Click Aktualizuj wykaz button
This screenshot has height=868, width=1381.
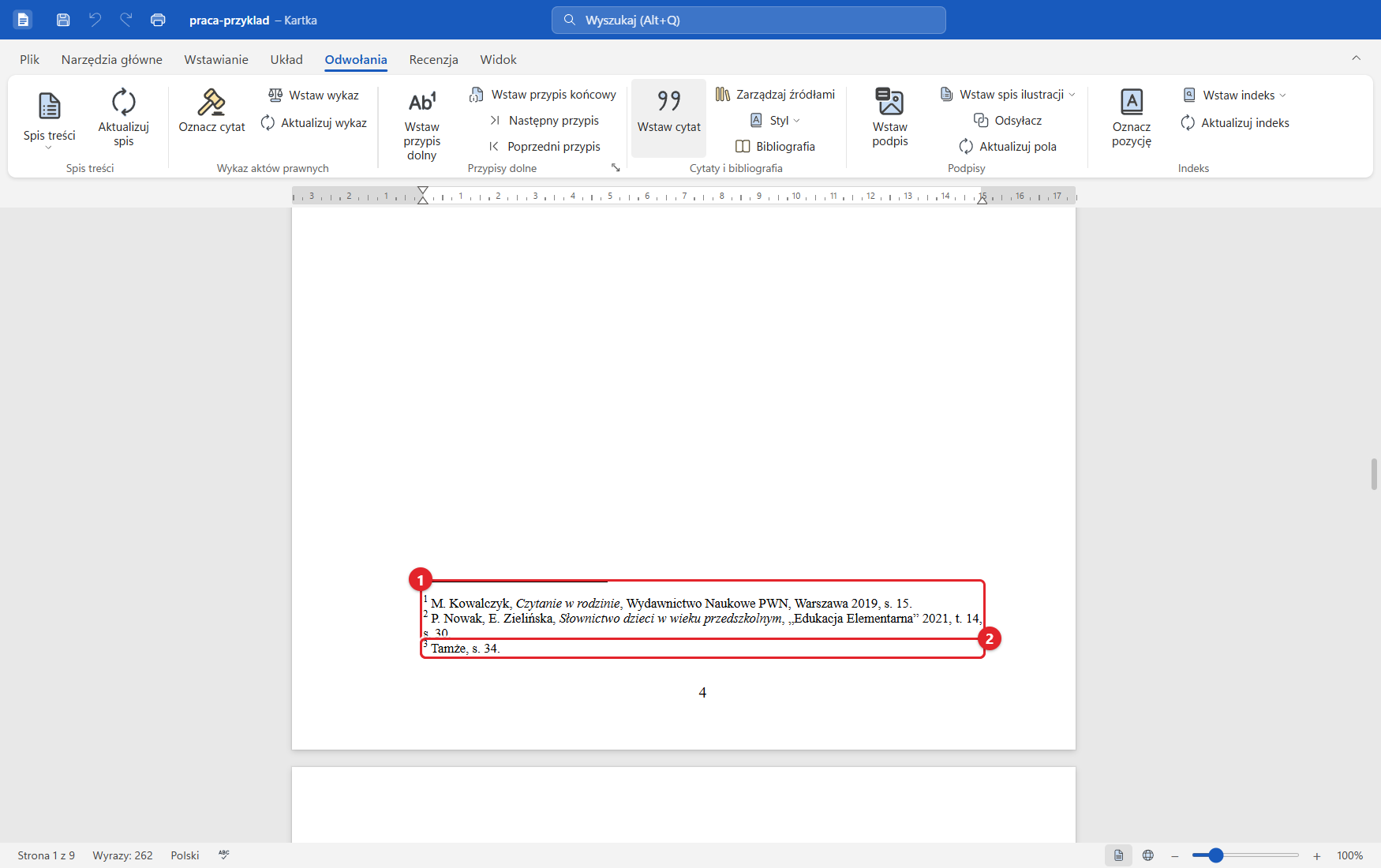(x=313, y=122)
